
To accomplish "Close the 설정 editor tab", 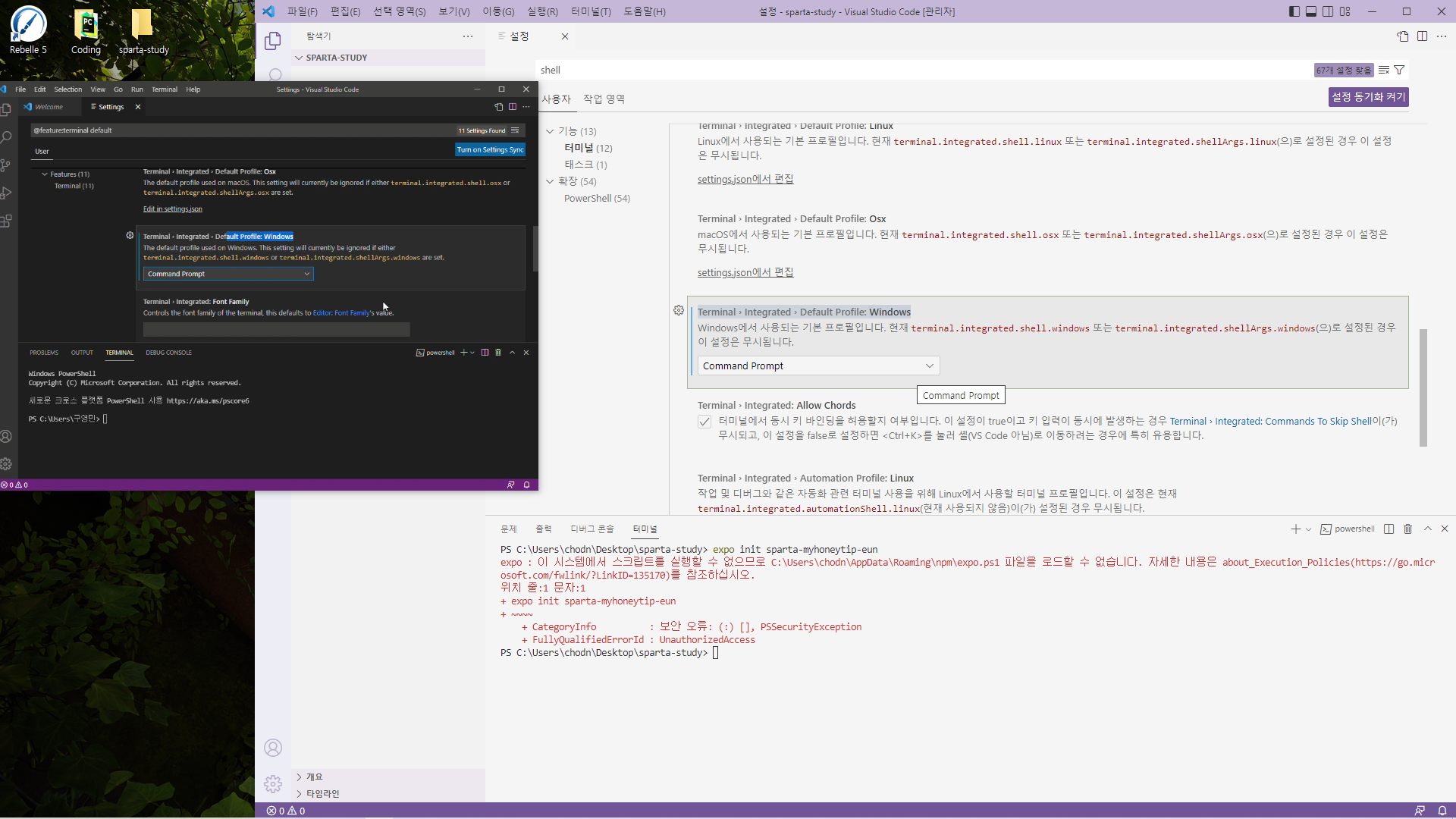I will 565,36.
